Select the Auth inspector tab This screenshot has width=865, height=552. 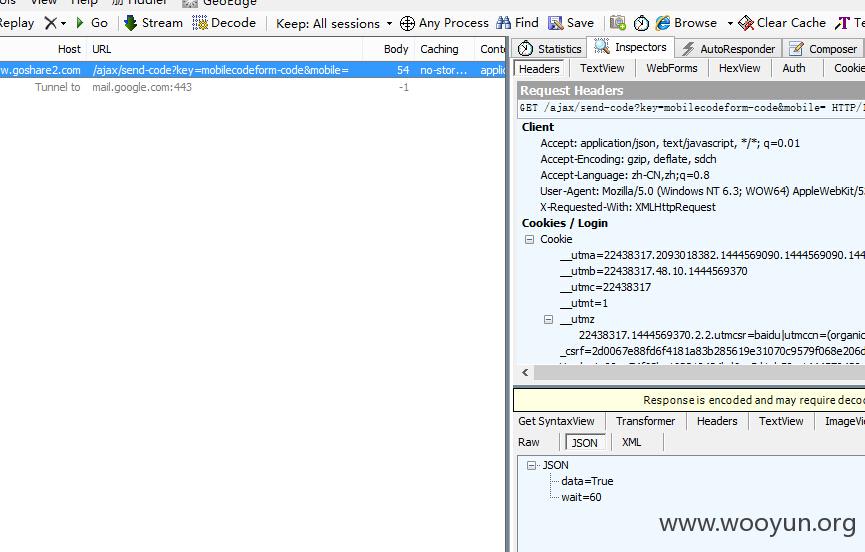coord(794,68)
